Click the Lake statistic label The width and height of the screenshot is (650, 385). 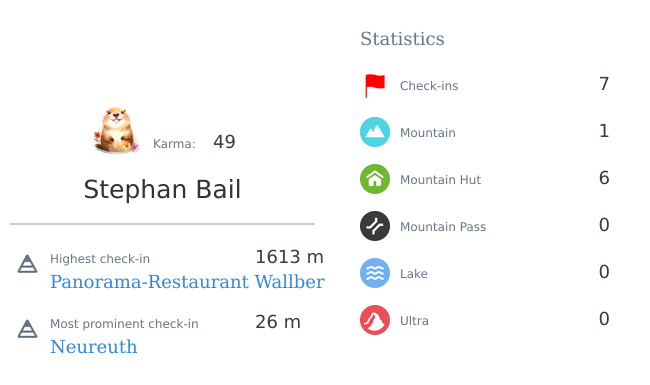pos(414,274)
